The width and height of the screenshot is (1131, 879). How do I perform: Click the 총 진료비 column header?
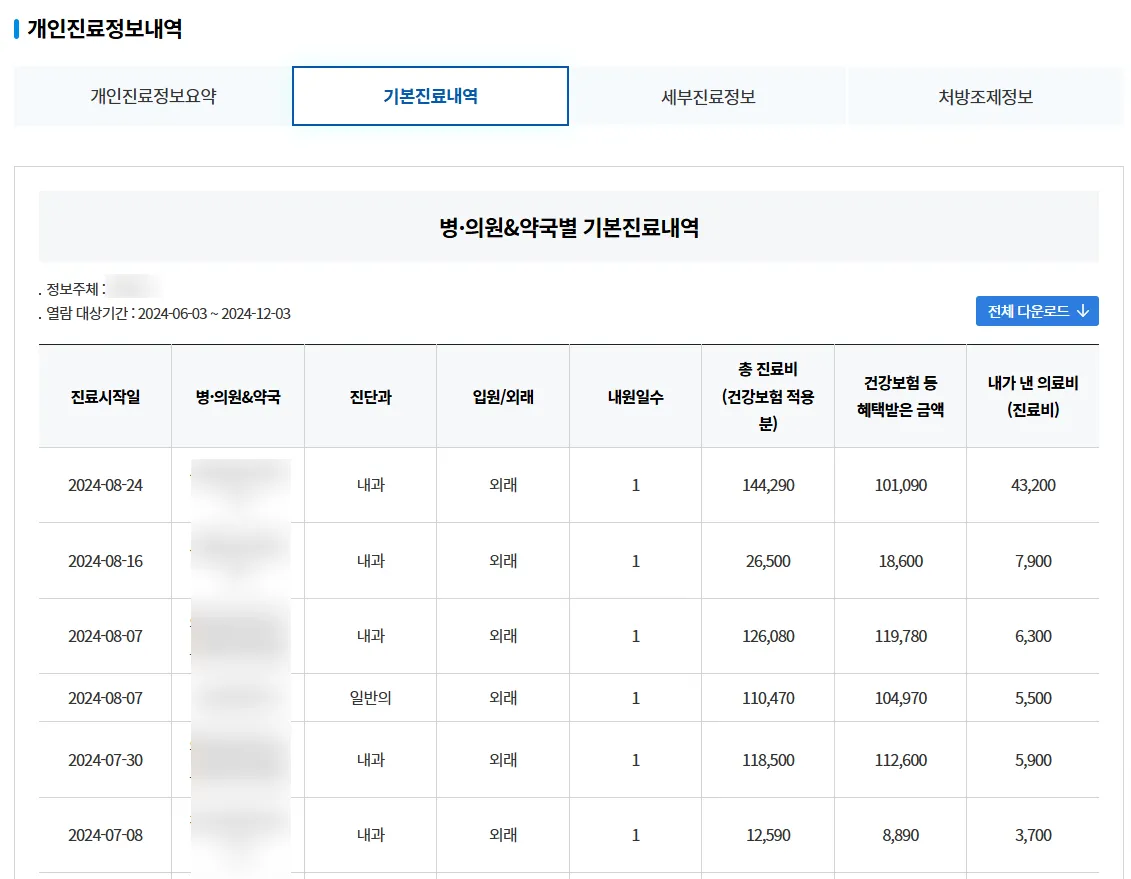click(x=767, y=395)
